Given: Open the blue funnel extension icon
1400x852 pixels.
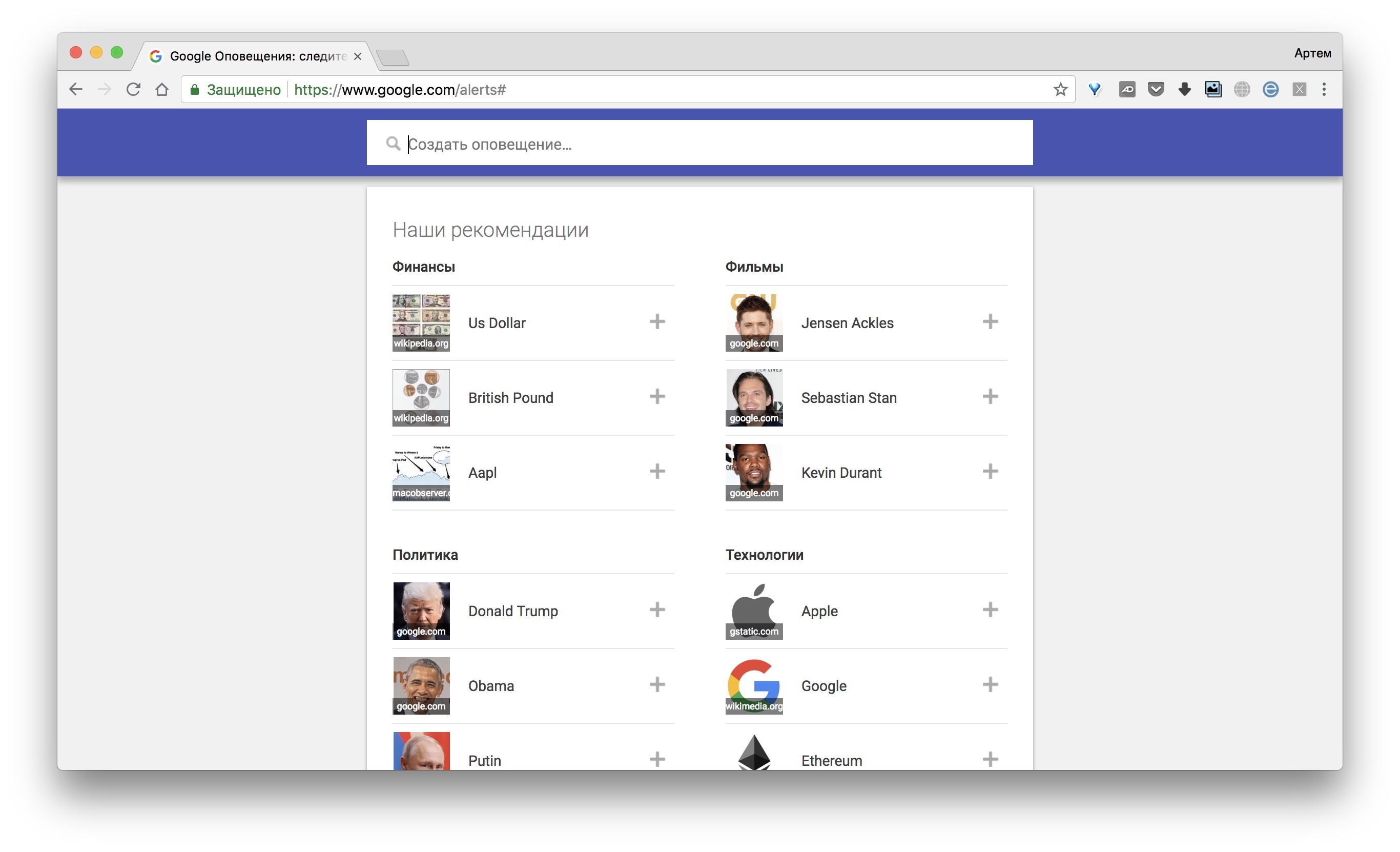Looking at the screenshot, I should coord(1094,89).
